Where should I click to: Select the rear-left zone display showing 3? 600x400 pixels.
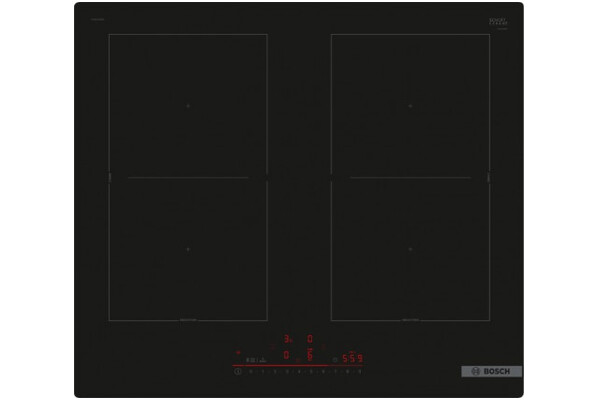pyautogui.click(x=287, y=339)
